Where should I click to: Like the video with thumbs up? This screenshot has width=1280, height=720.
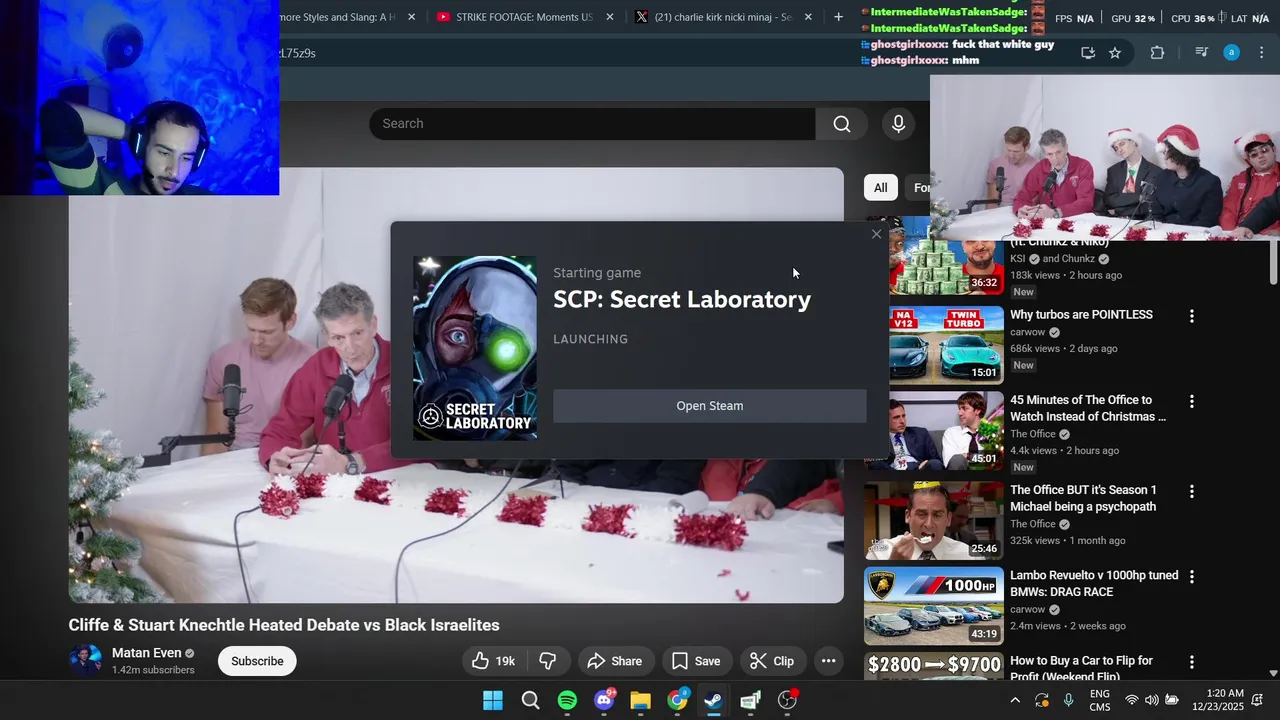[494, 661]
